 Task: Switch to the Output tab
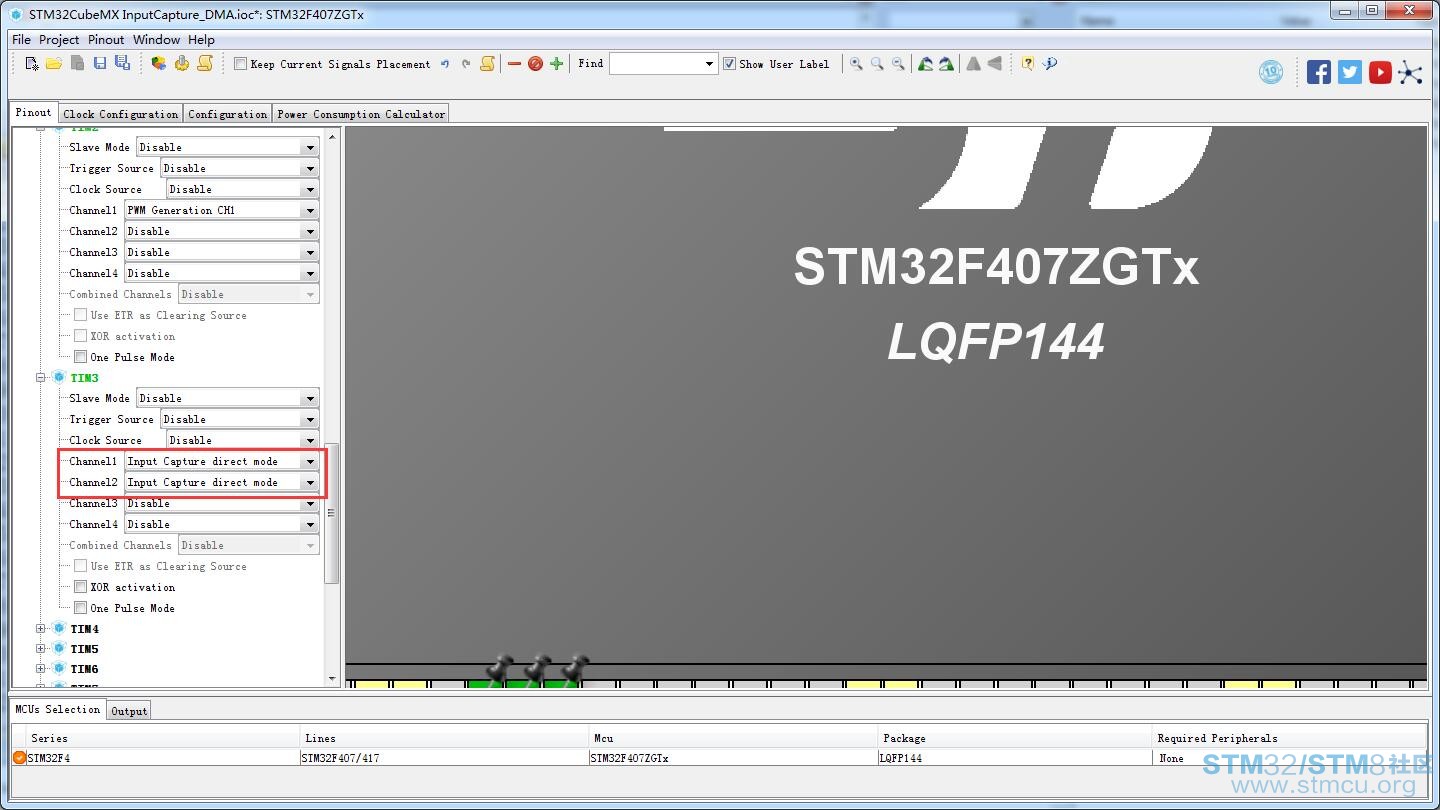[x=129, y=711]
